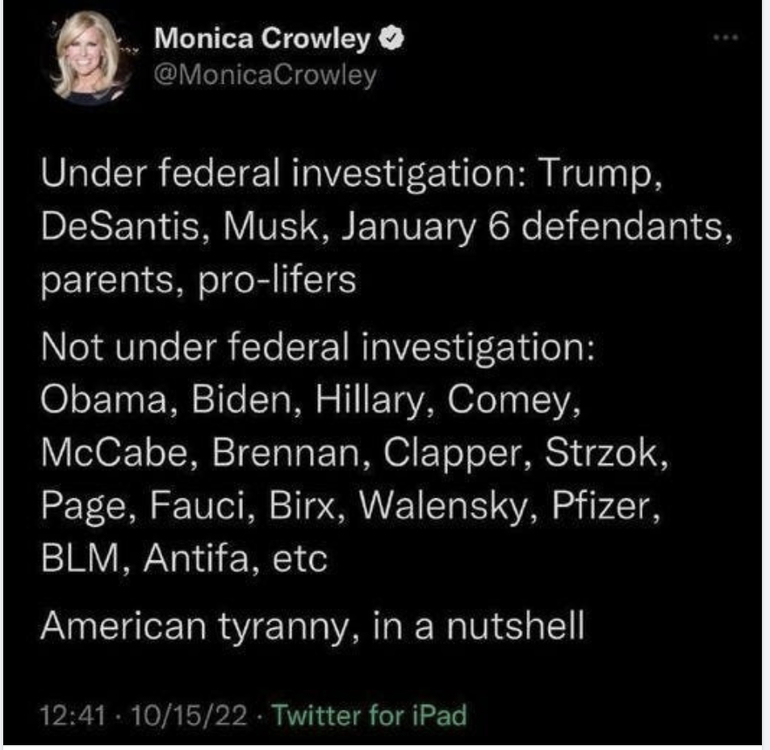Click the 'American tyranny, in a nutshell' line
770x750 pixels.
pos(311,625)
